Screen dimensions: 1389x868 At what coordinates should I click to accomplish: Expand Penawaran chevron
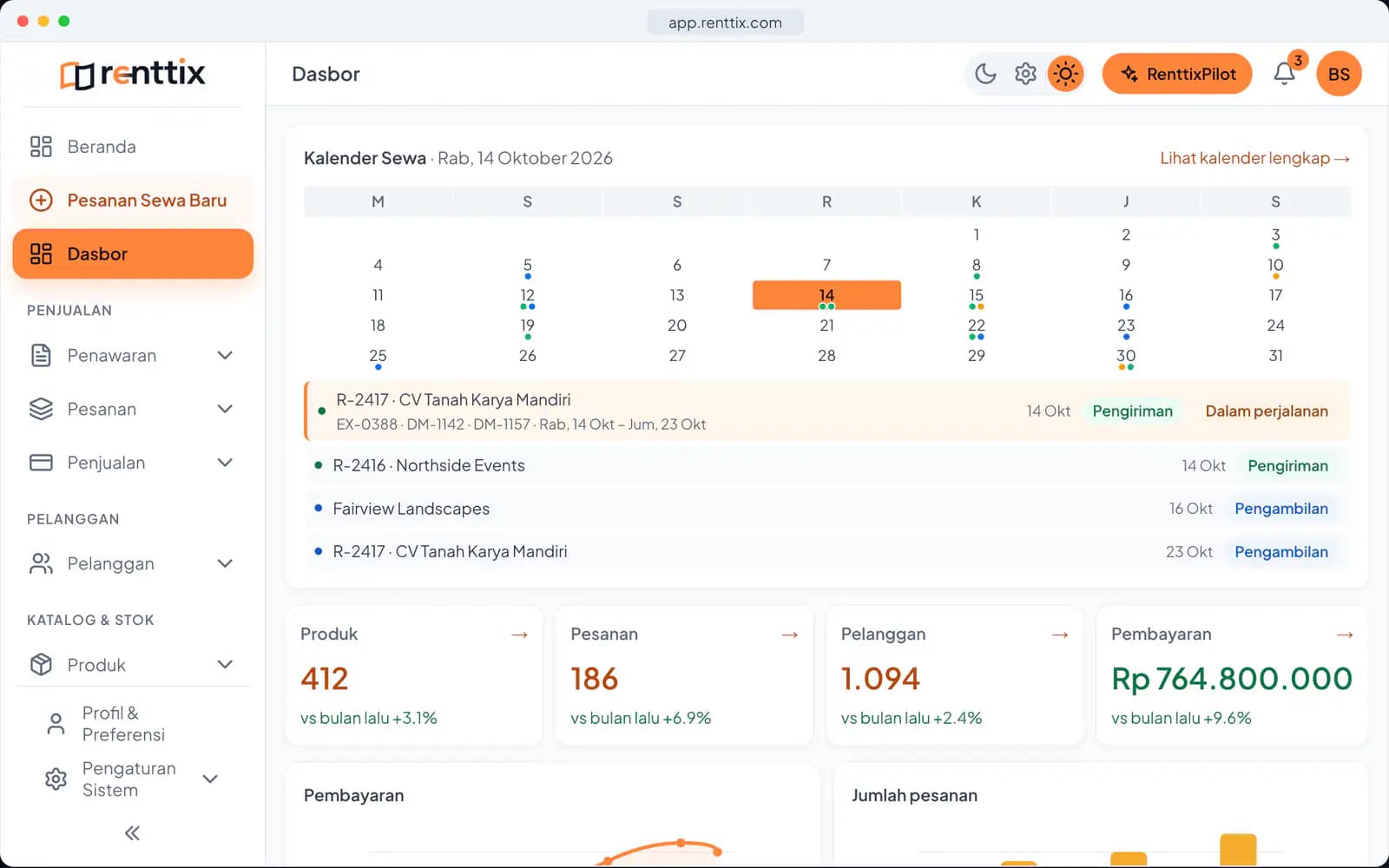[x=225, y=355]
